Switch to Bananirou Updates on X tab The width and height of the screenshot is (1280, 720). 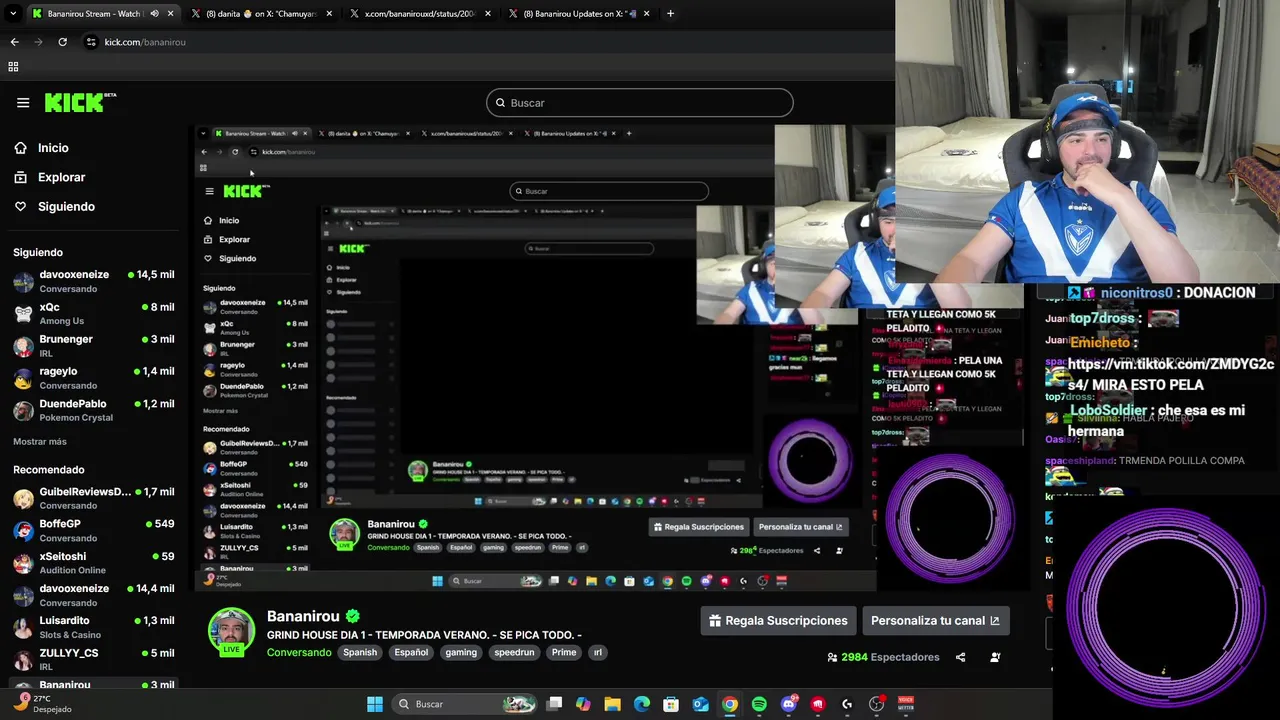point(580,14)
